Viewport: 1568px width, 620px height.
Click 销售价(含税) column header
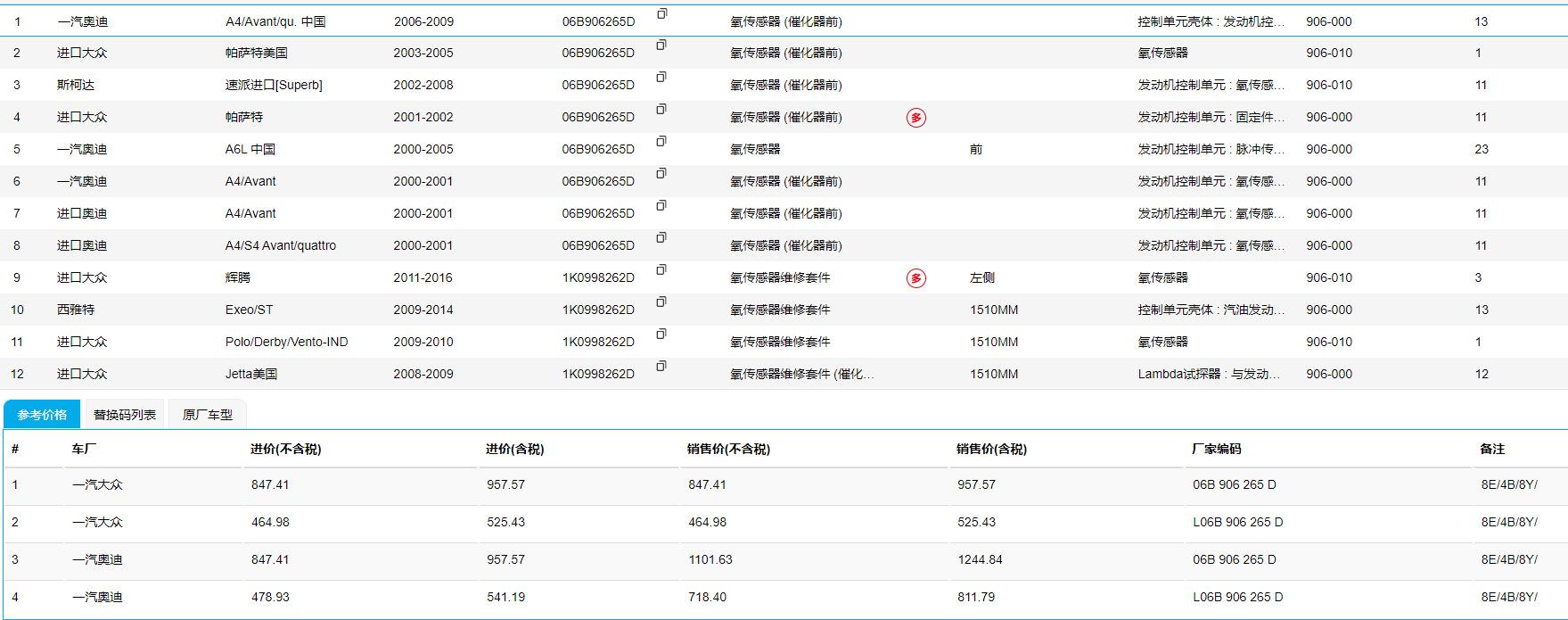click(x=991, y=450)
